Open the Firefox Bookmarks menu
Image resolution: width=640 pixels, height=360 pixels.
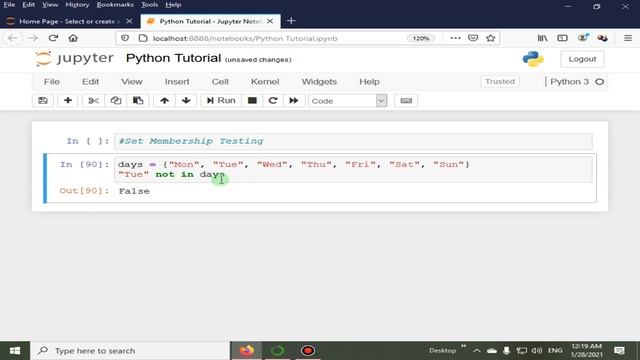click(115, 5)
